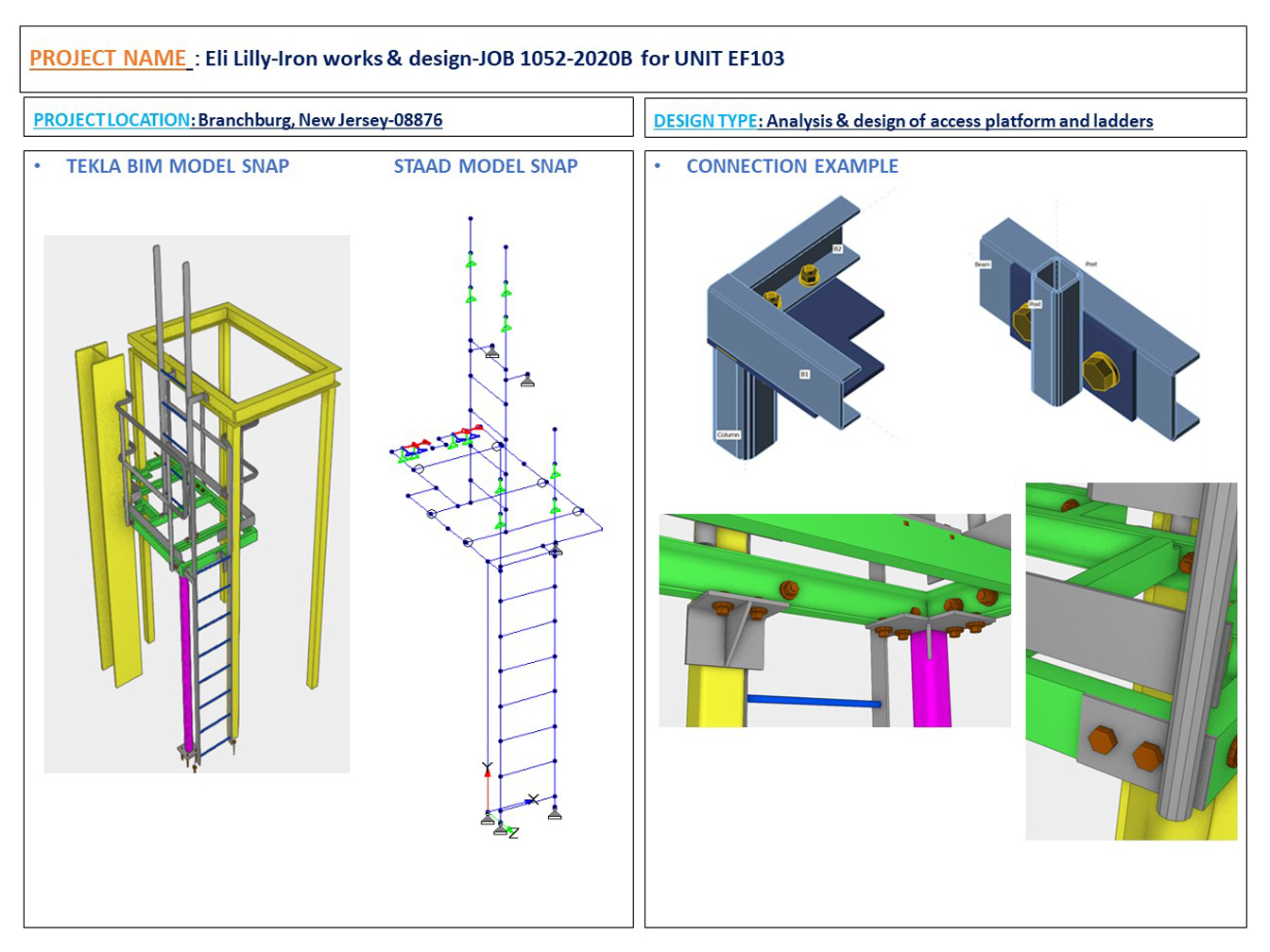Click the PROJECT NAME heading label

[x=110, y=59]
